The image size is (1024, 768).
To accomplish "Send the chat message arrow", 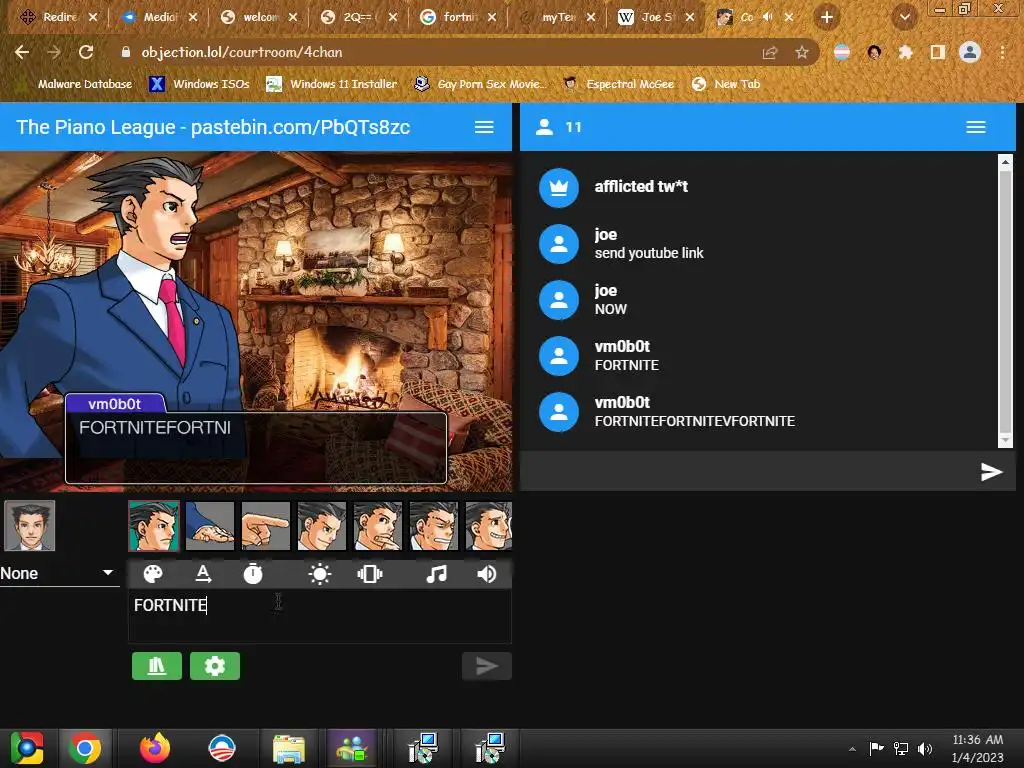I will [991, 472].
